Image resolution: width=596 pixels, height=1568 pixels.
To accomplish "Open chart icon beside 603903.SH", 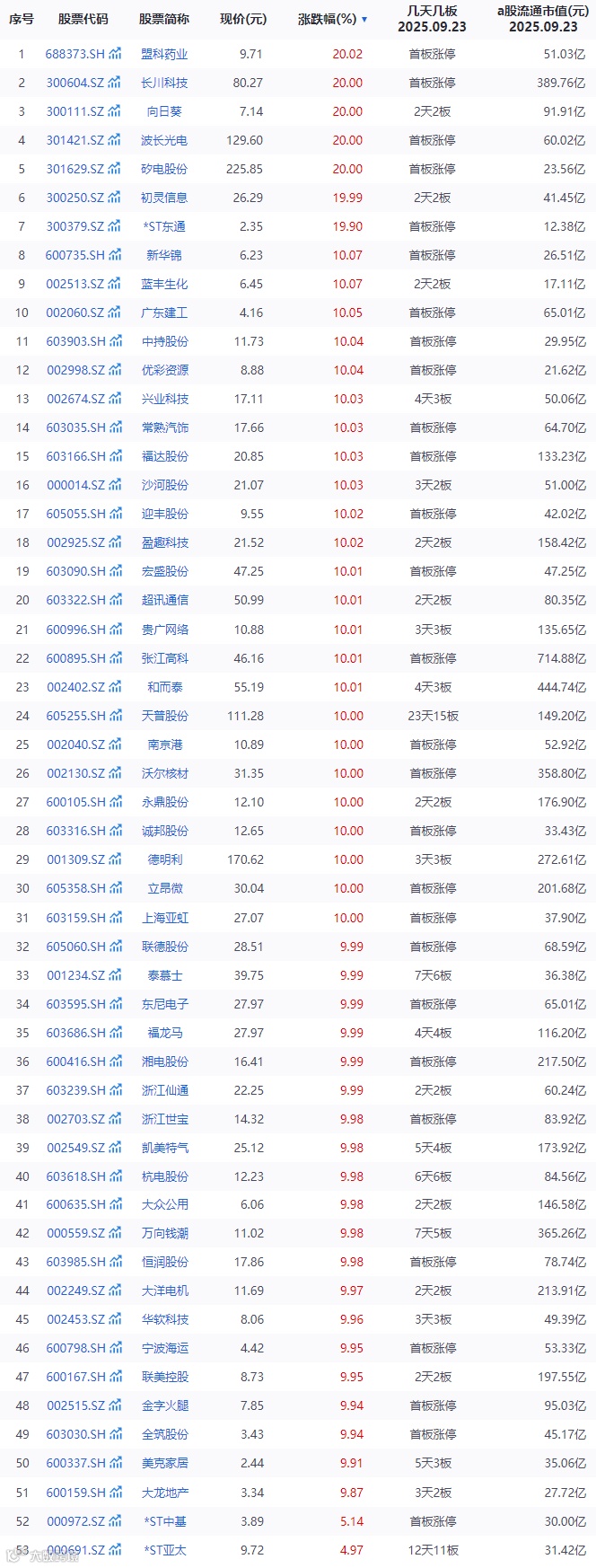I will pyautogui.click(x=114, y=341).
